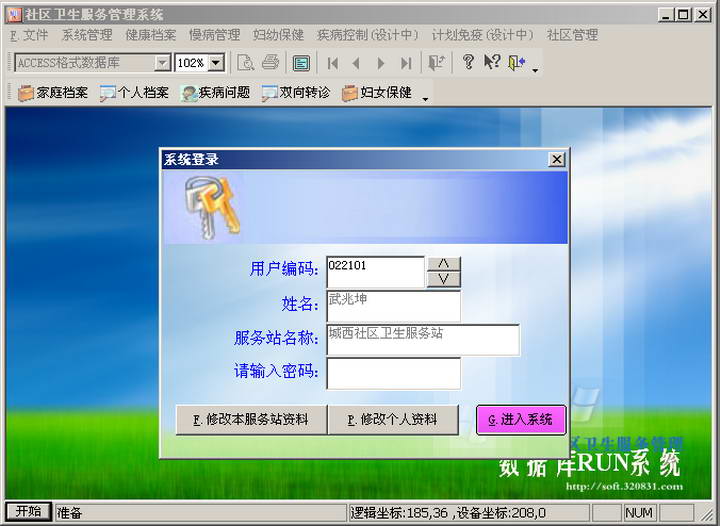Click the 进入系统 button
Viewport: 720px width, 526px height.
point(521,419)
